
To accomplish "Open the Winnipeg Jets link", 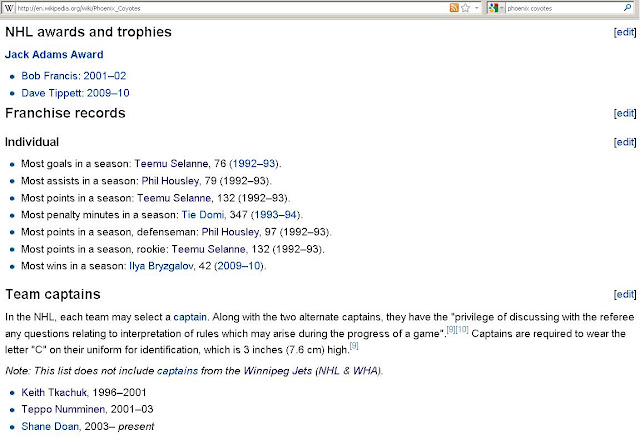I will point(278,371).
